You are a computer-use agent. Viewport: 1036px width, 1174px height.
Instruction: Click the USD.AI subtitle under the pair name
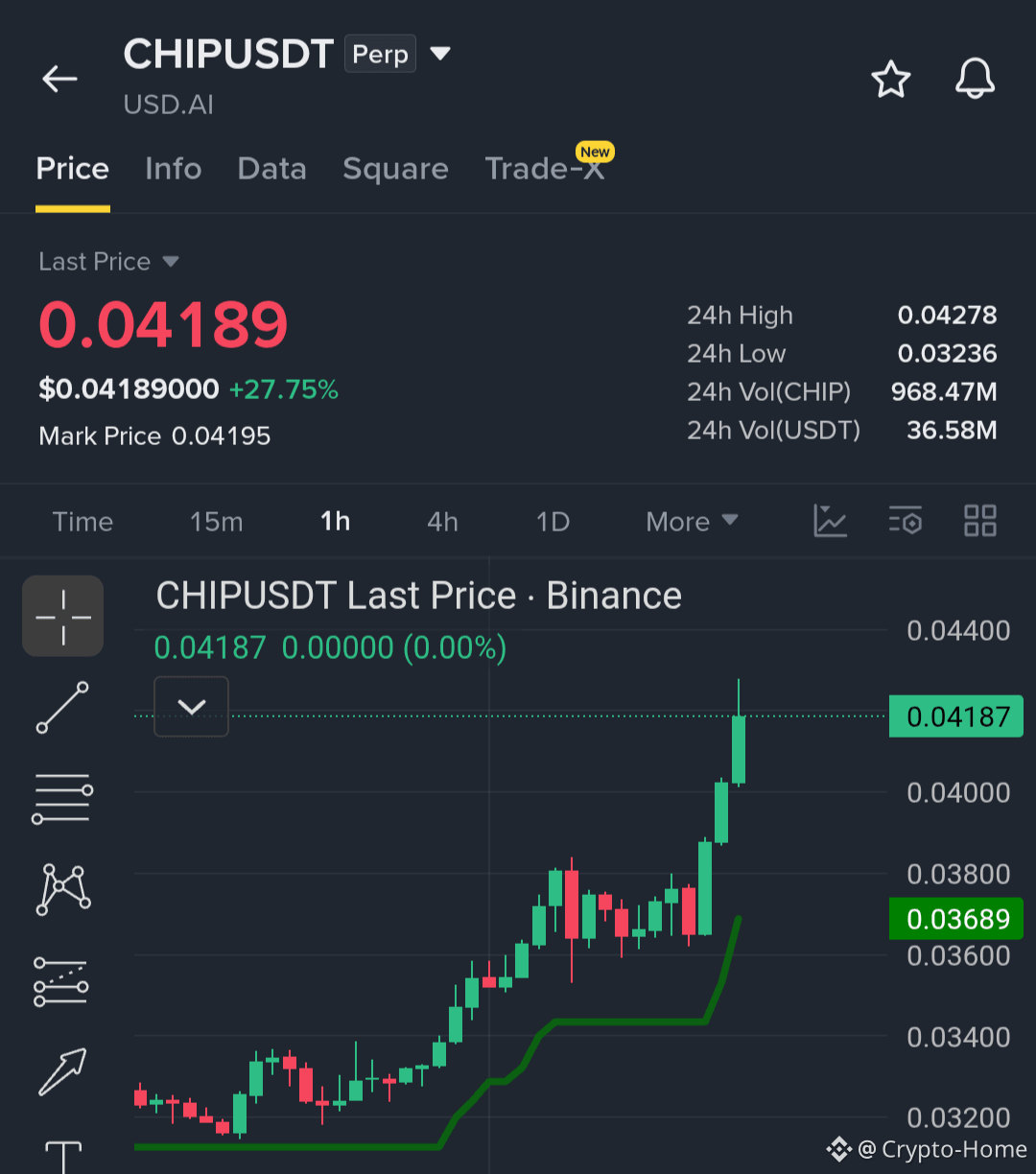pyautogui.click(x=169, y=104)
